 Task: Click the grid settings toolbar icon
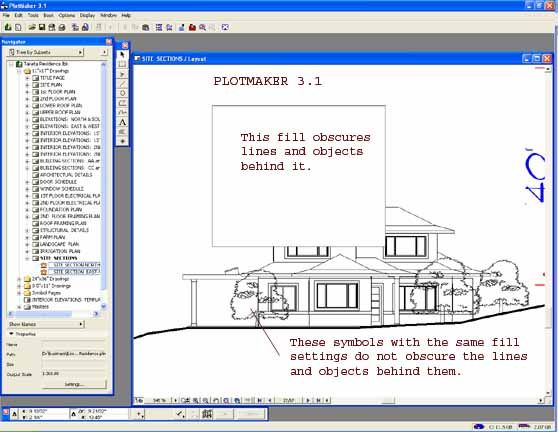[159, 27]
